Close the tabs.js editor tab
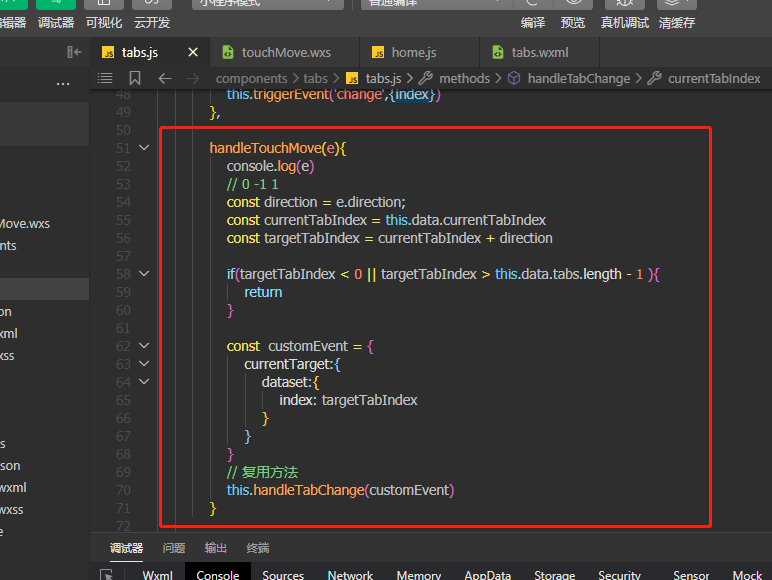 click(x=193, y=52)
